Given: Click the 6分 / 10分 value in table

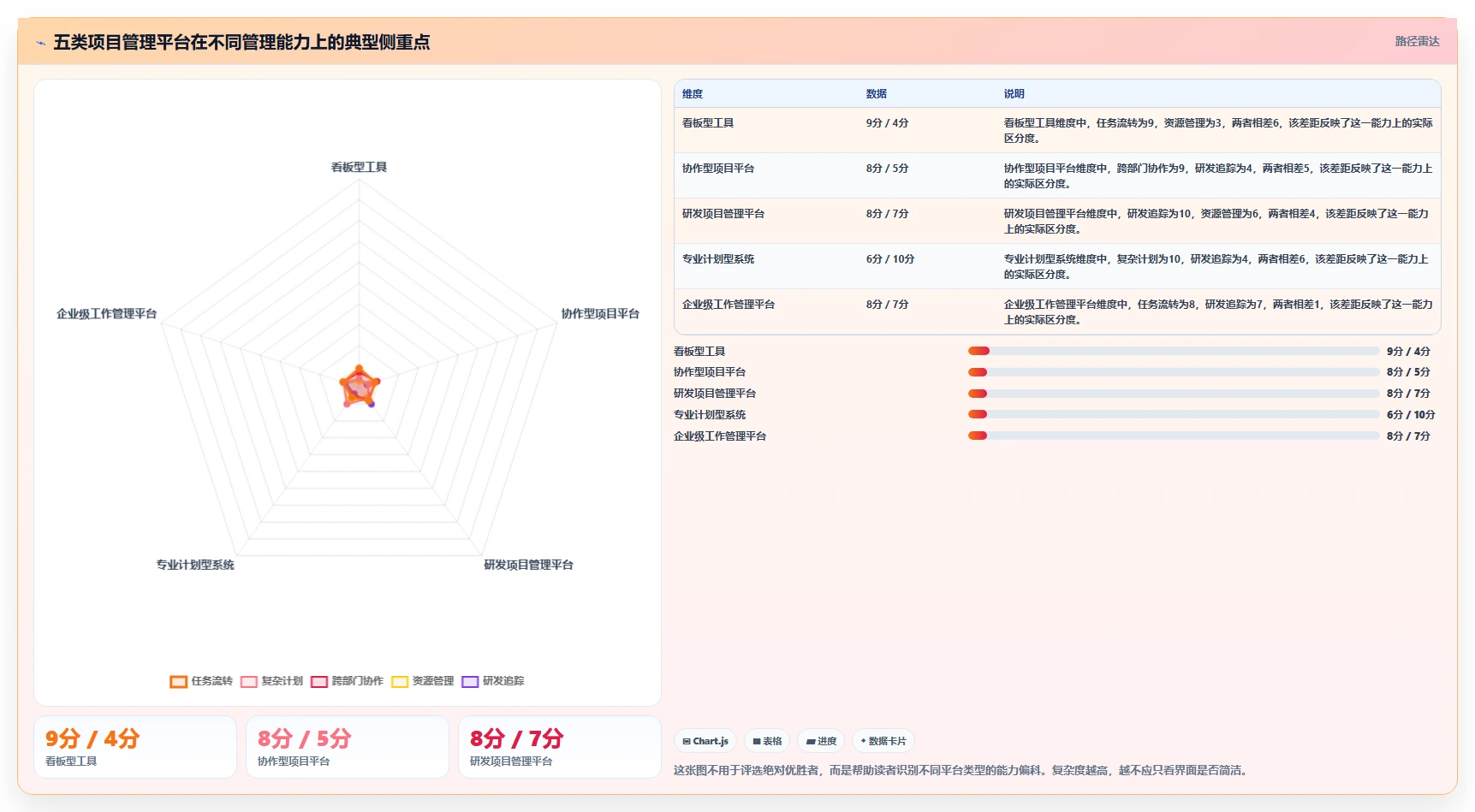Looking at the screenshot, I should pyautogui.click(x=890, y=259).
